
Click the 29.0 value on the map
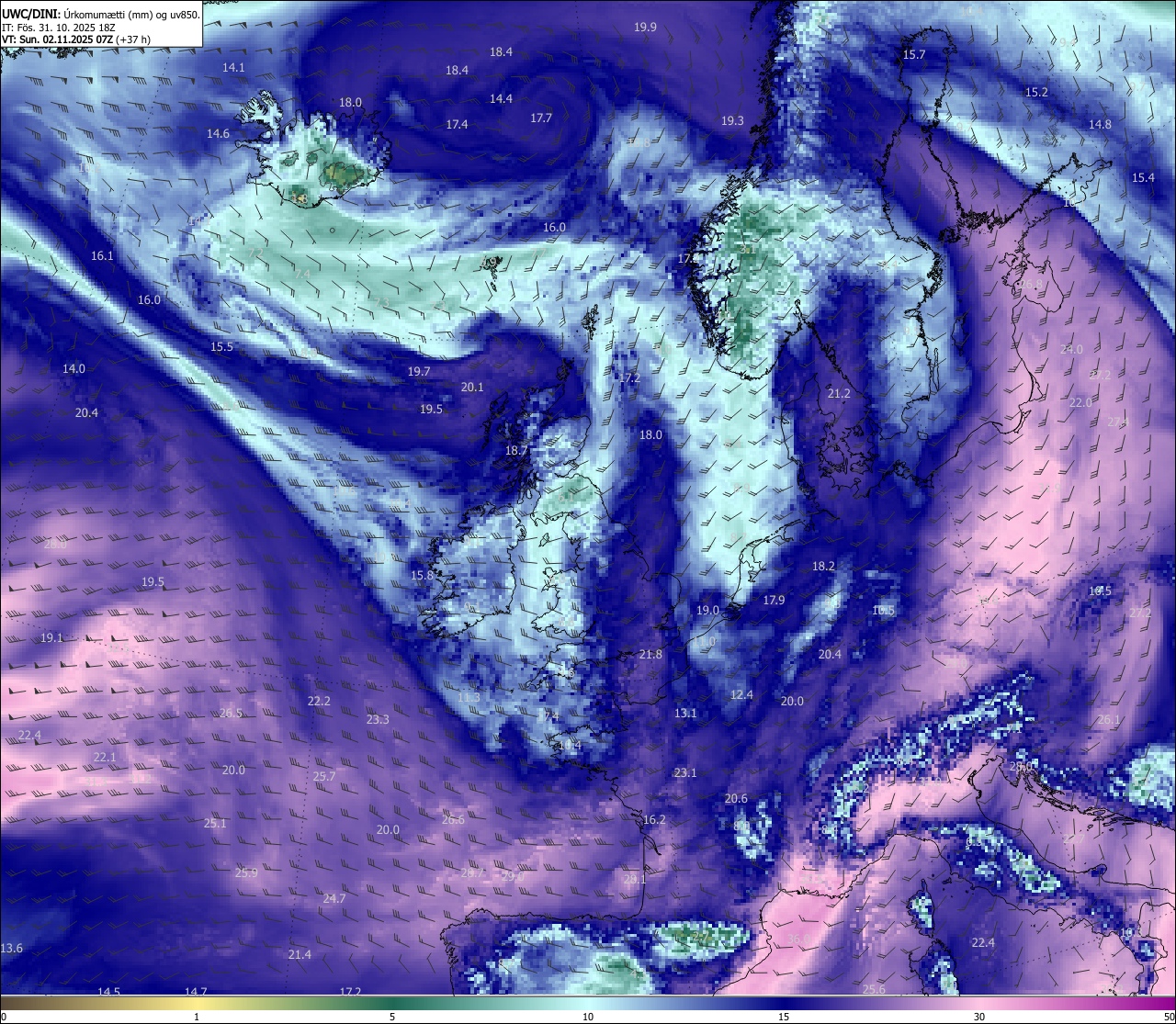pos(513,877)
